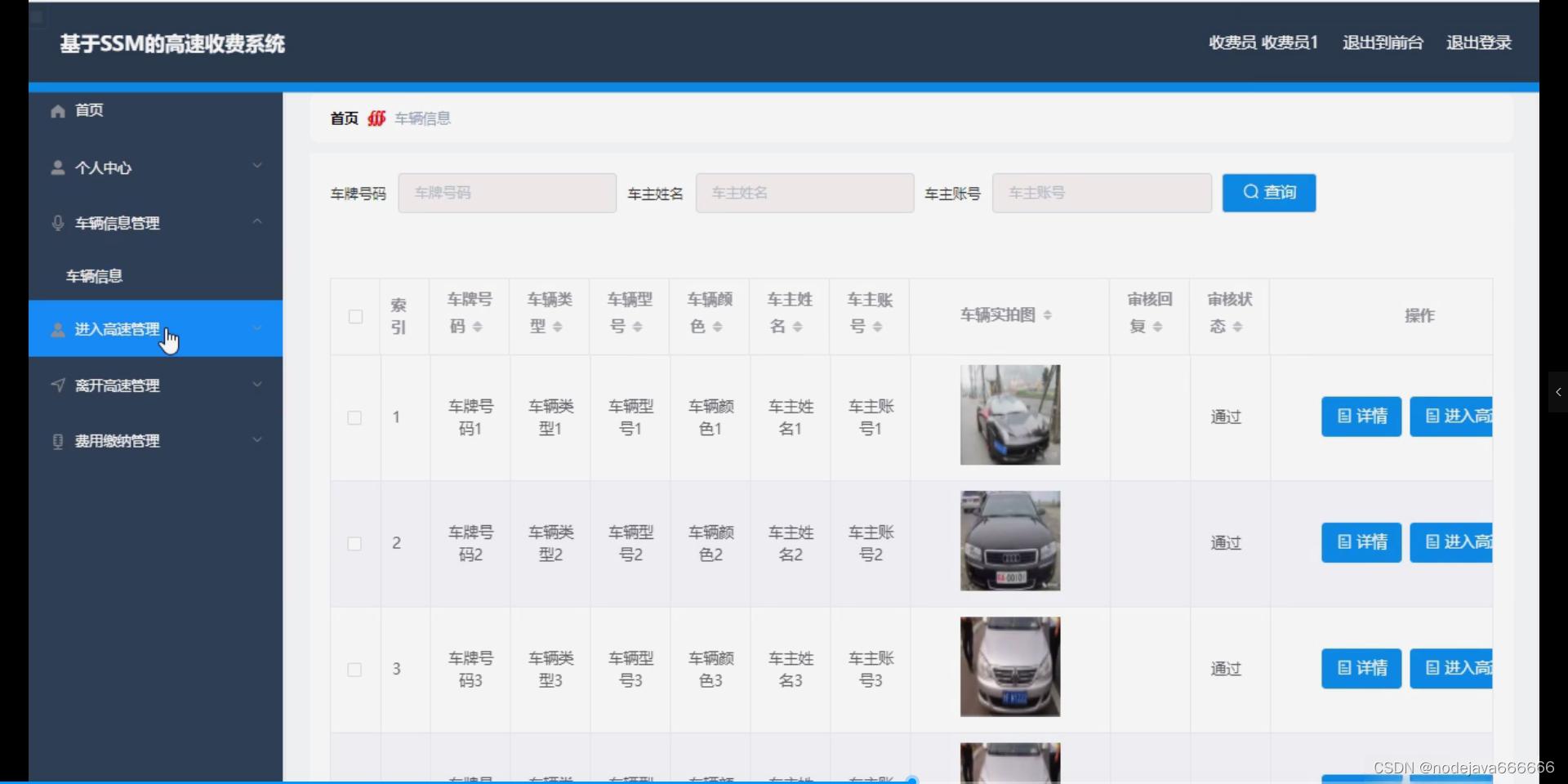Click the 查询 search button
The width and height of the screenshot is (1568, 784).
[x=1268, y=193]
